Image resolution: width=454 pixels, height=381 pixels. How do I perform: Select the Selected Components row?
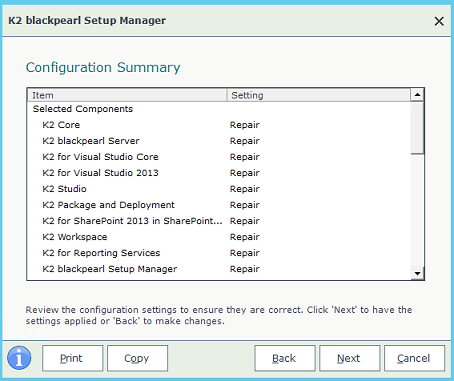tap(219, 109)
